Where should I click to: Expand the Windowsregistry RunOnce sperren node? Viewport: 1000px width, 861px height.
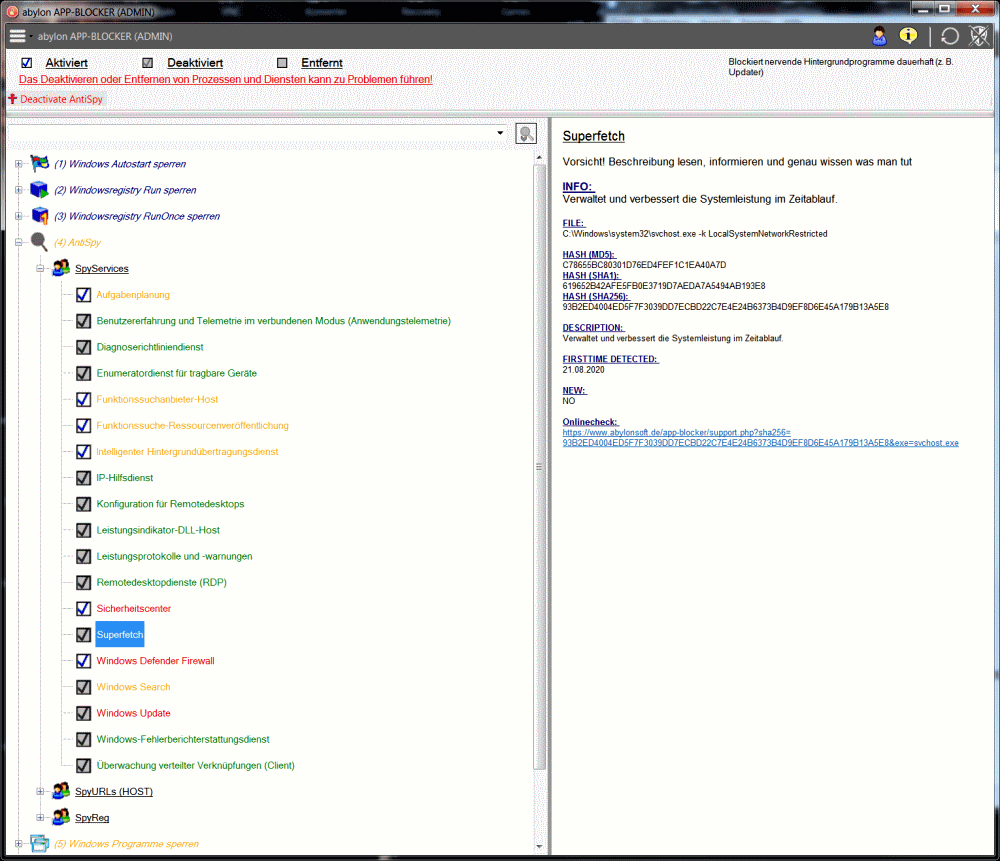point(18,216)
